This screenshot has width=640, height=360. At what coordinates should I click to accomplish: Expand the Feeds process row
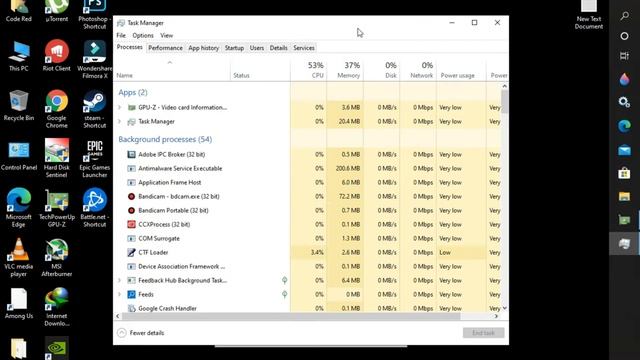[120, 294]
